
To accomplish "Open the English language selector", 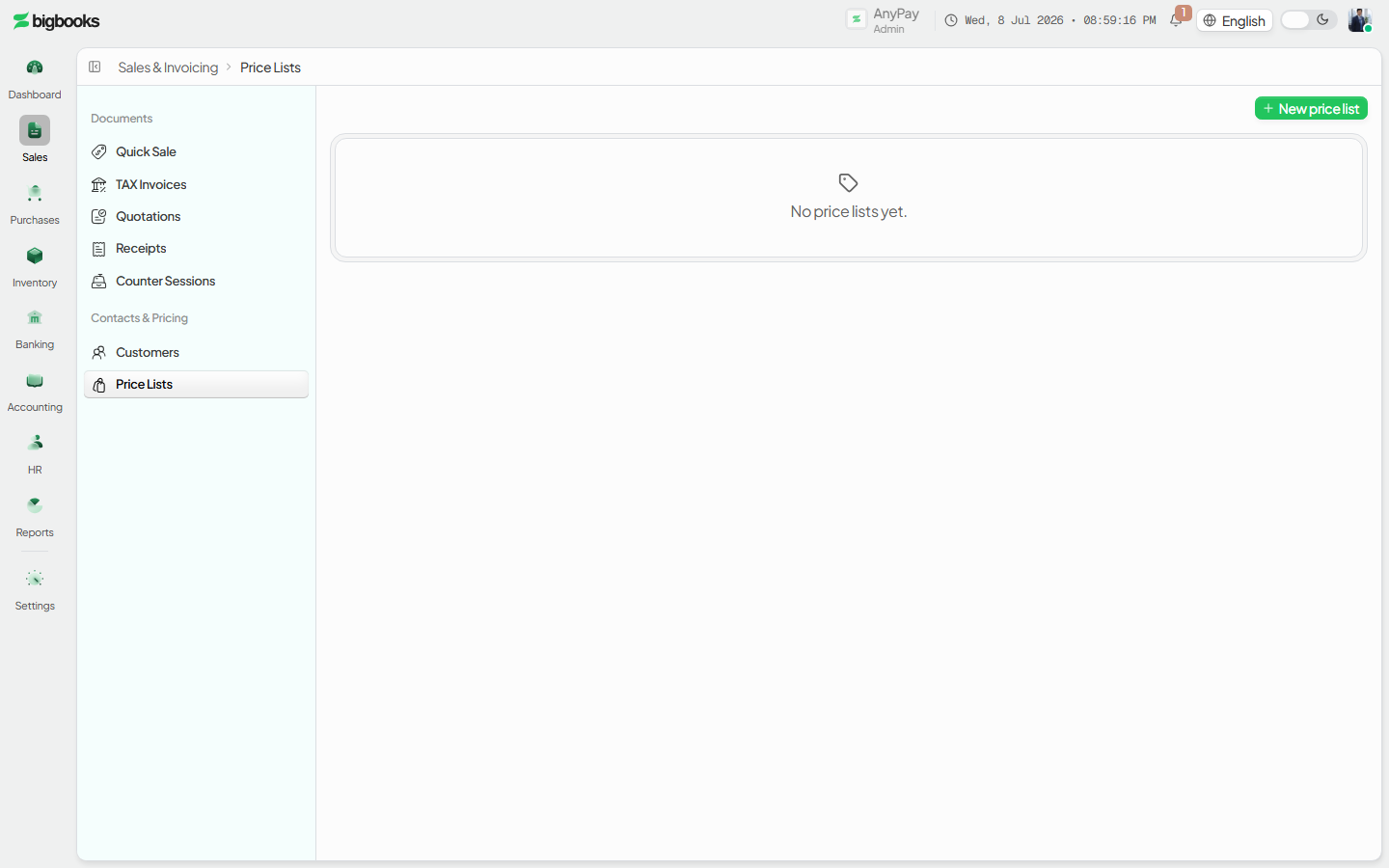I will point(1235,21).
